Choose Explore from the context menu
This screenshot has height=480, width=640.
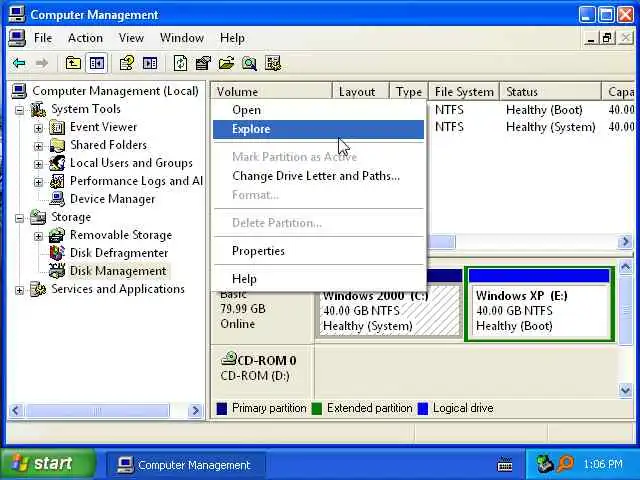click(318, 129)
